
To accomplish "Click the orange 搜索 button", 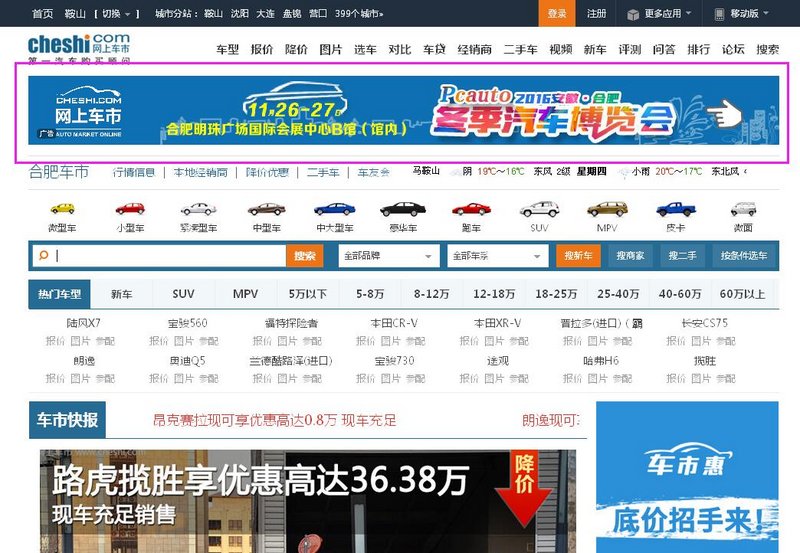I will [305, 256].
